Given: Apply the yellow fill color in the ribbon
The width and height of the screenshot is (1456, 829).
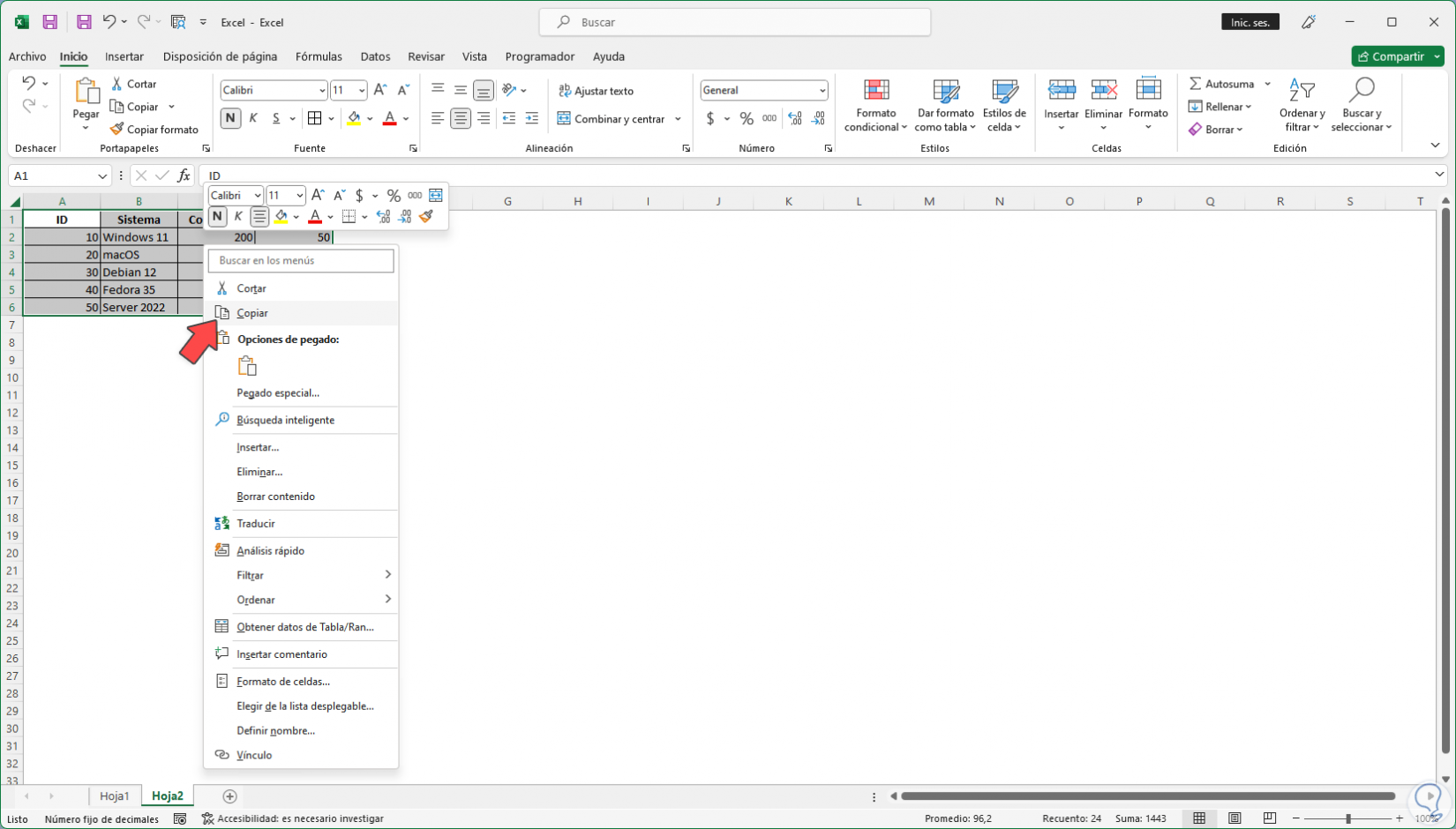Looking at the screenshot, I should pos(354,119).
